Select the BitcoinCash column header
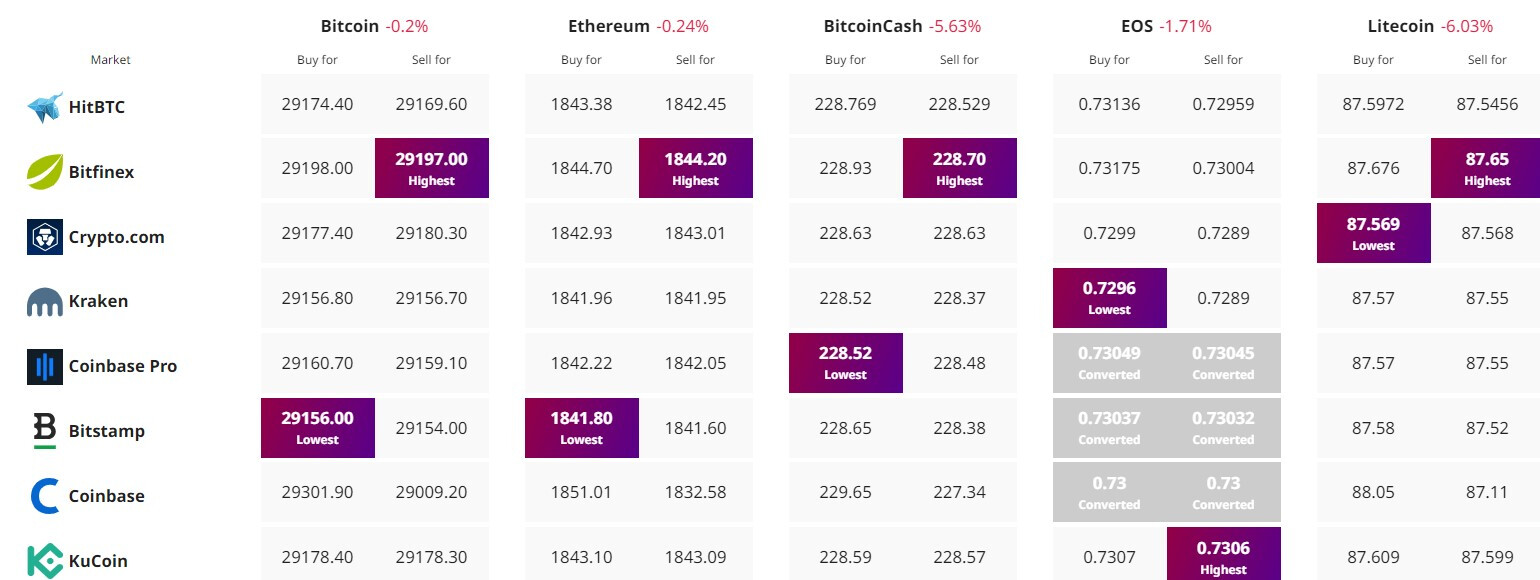The height and width of the screenshot is (580, 1540). pyautogui.click(x=873, y=26)
